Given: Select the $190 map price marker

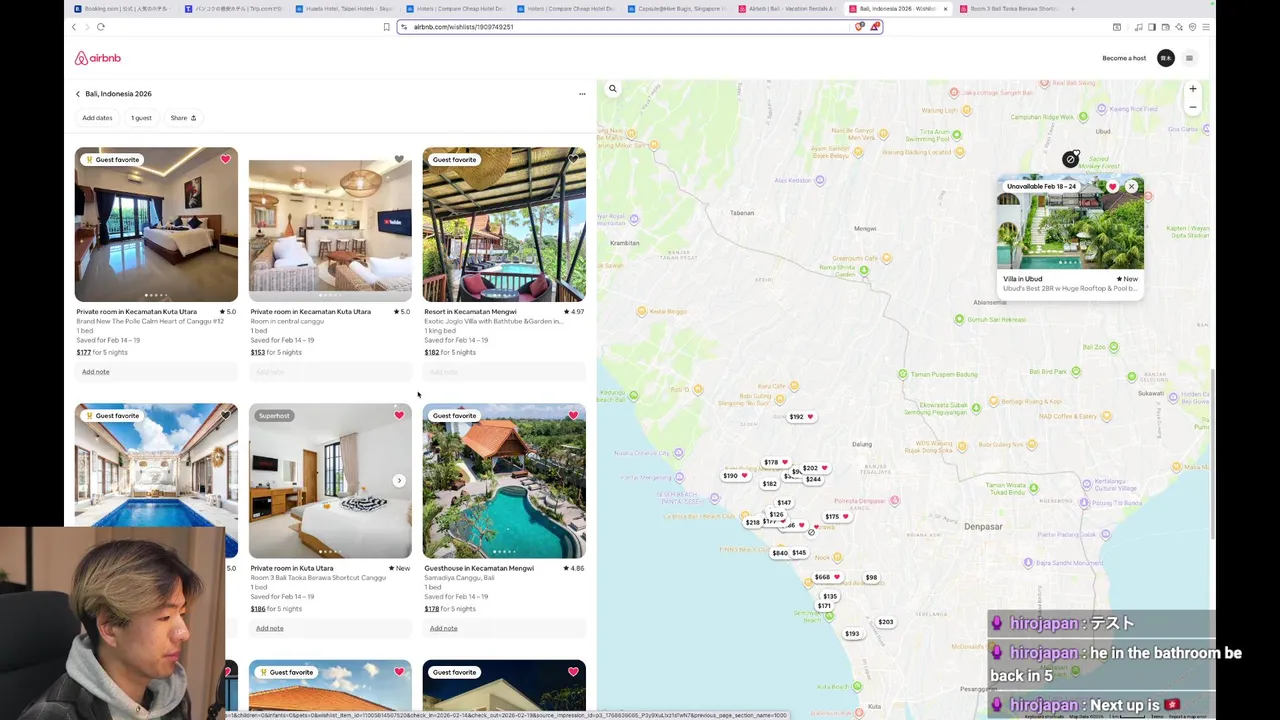Looking at the screenshot, I should (735, 476).
